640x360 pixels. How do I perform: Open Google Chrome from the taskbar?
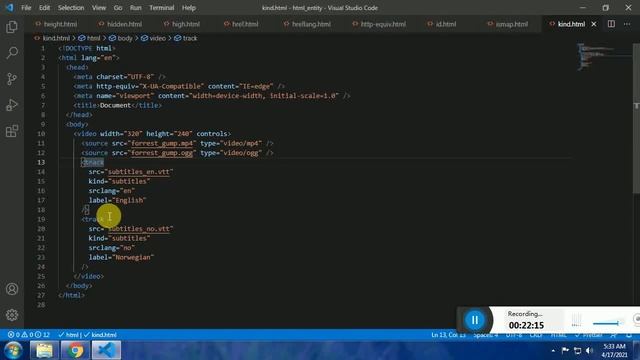pyautogui.click(x=75, y=350)
